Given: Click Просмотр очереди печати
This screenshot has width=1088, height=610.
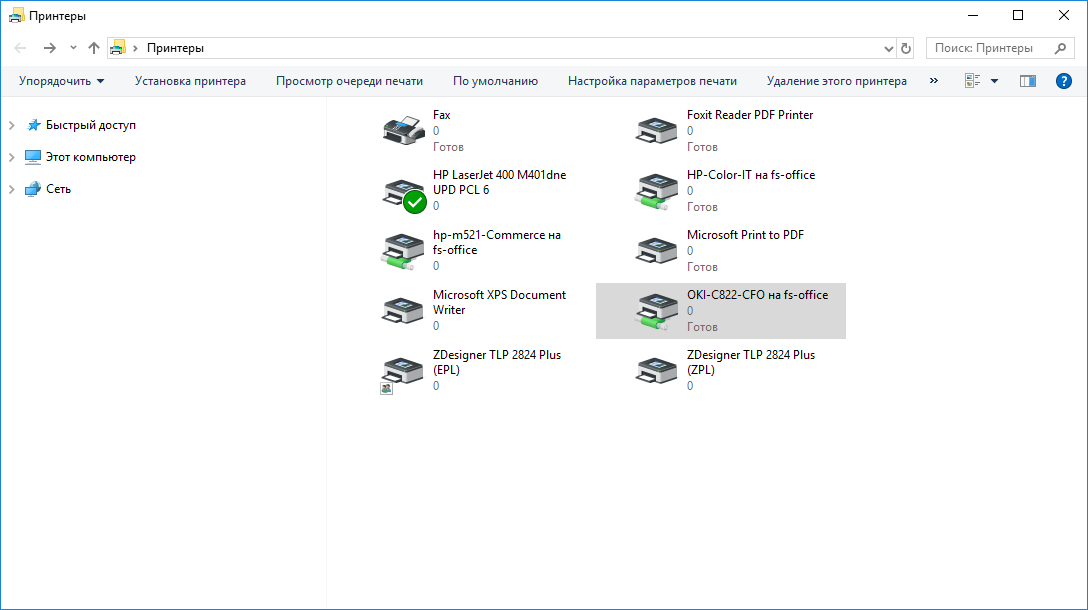Looking at the screenshot, I should tap(349, 81).
